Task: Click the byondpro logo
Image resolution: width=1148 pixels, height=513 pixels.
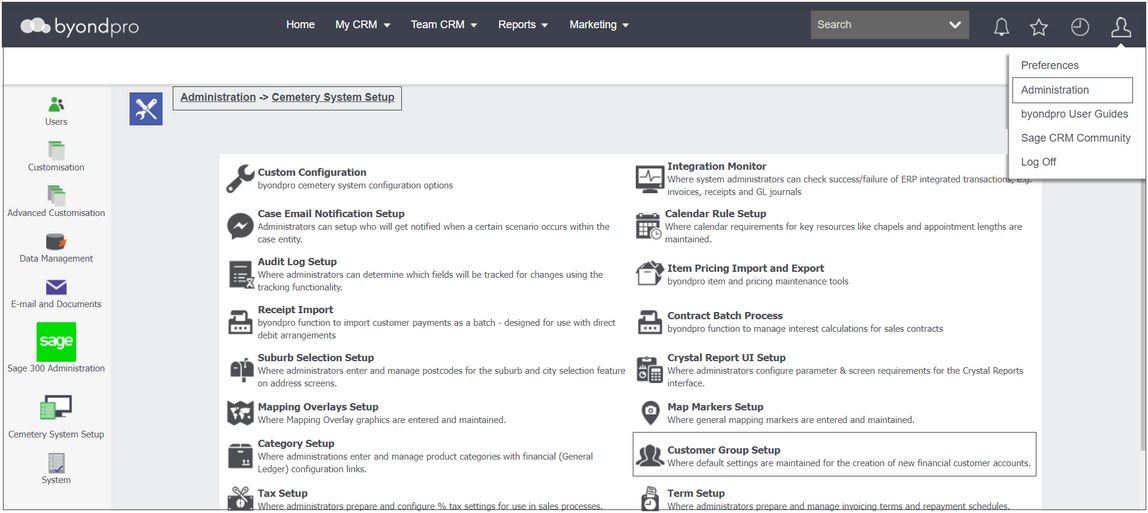Action: pos(79,26)
